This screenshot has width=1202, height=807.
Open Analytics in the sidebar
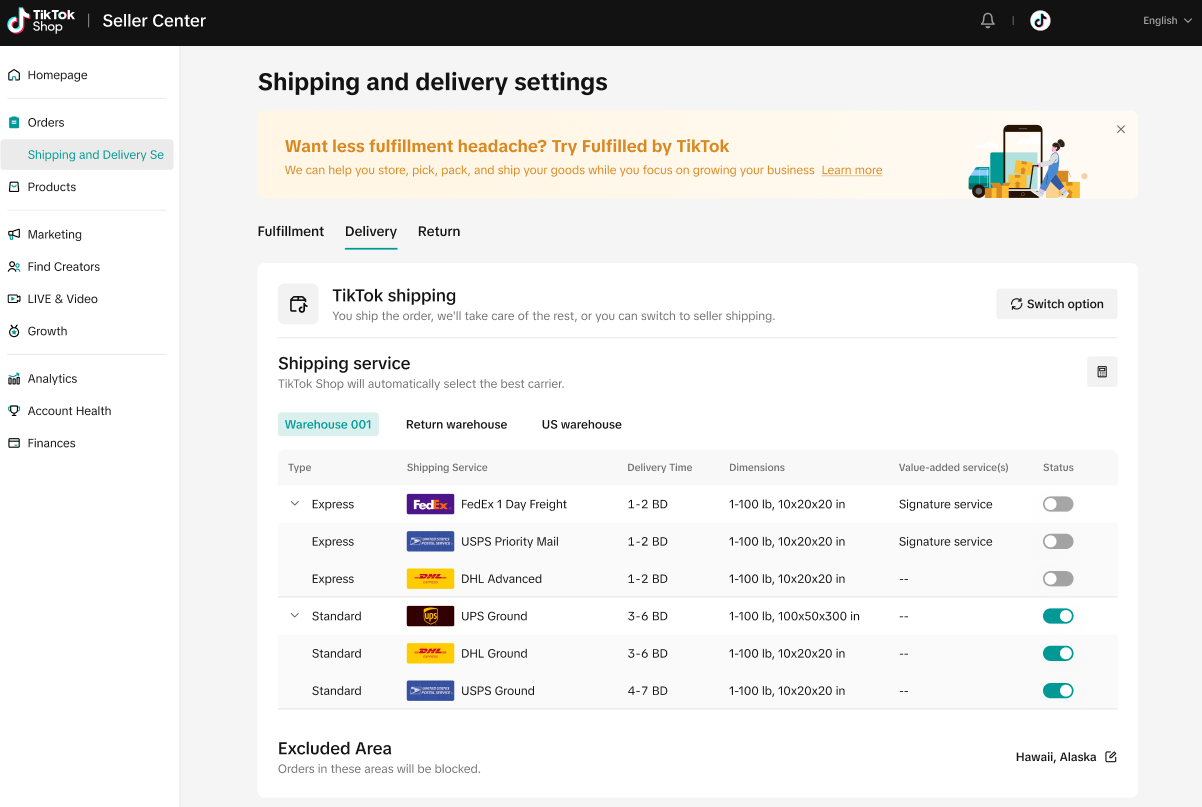[52, 379]
